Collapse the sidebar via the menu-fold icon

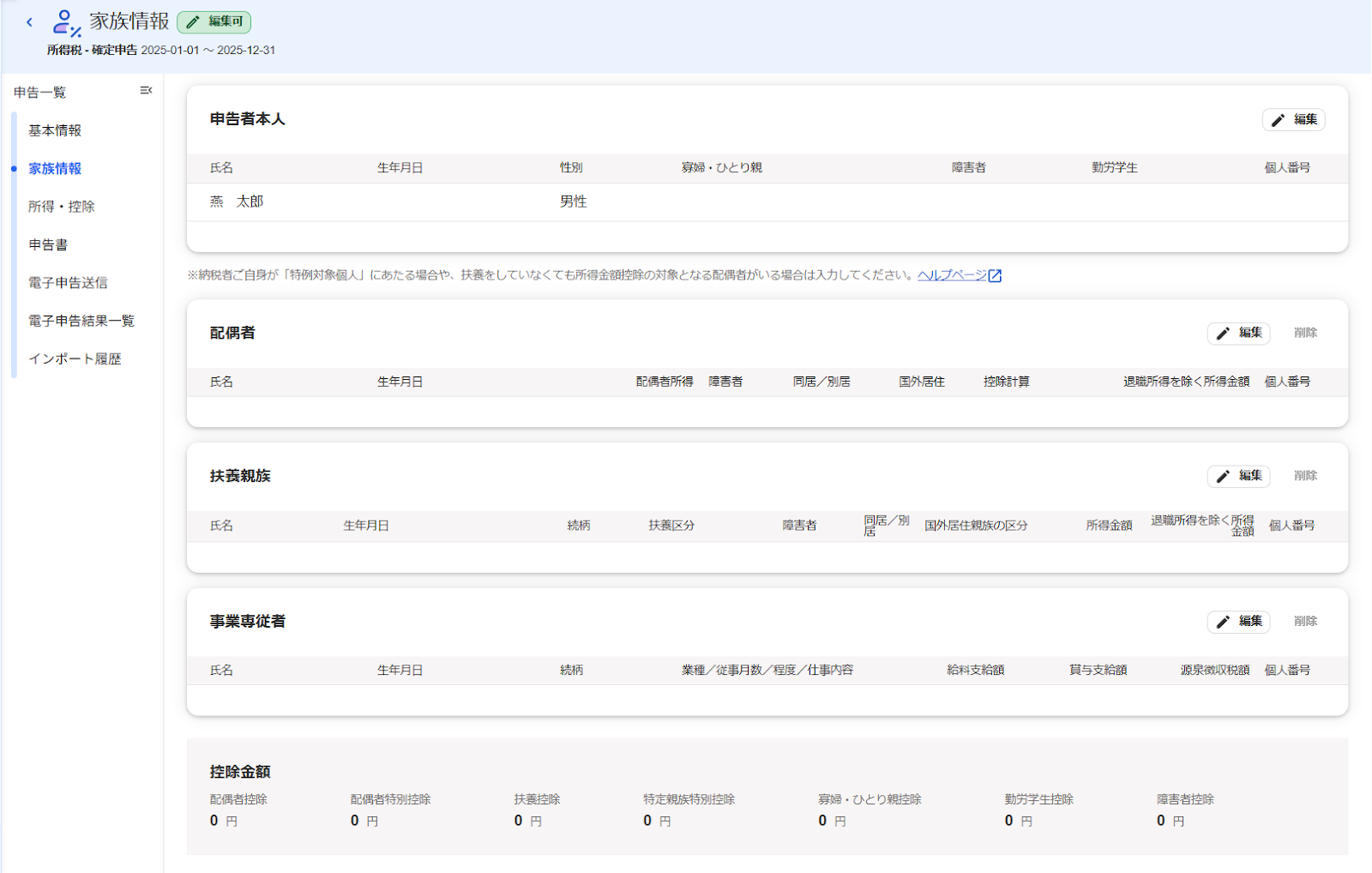pyautogui.click(x=146, y=90)
